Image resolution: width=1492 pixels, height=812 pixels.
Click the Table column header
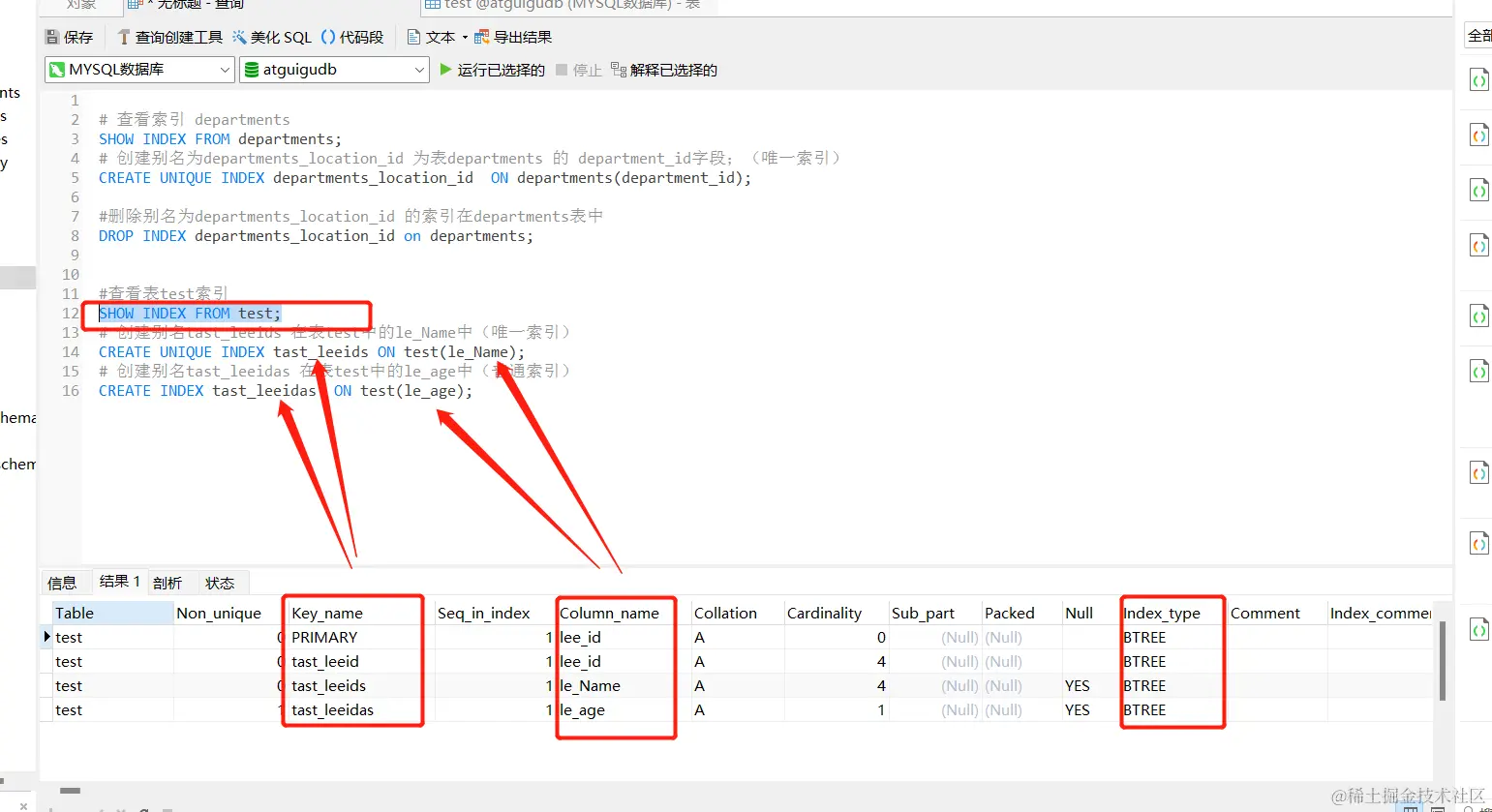112,613
